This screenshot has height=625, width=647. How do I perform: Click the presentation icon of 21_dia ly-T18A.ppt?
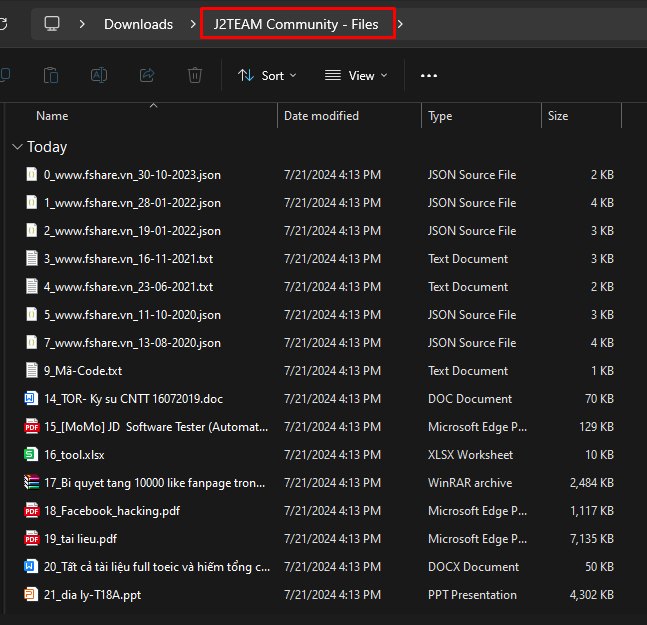point(31,594)
